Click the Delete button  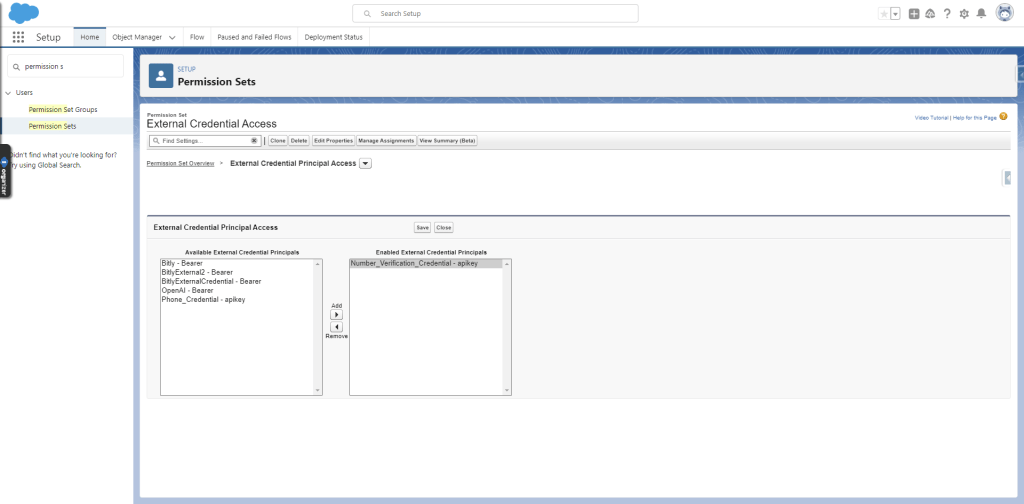pyautogui.click(x=299, y=140)
